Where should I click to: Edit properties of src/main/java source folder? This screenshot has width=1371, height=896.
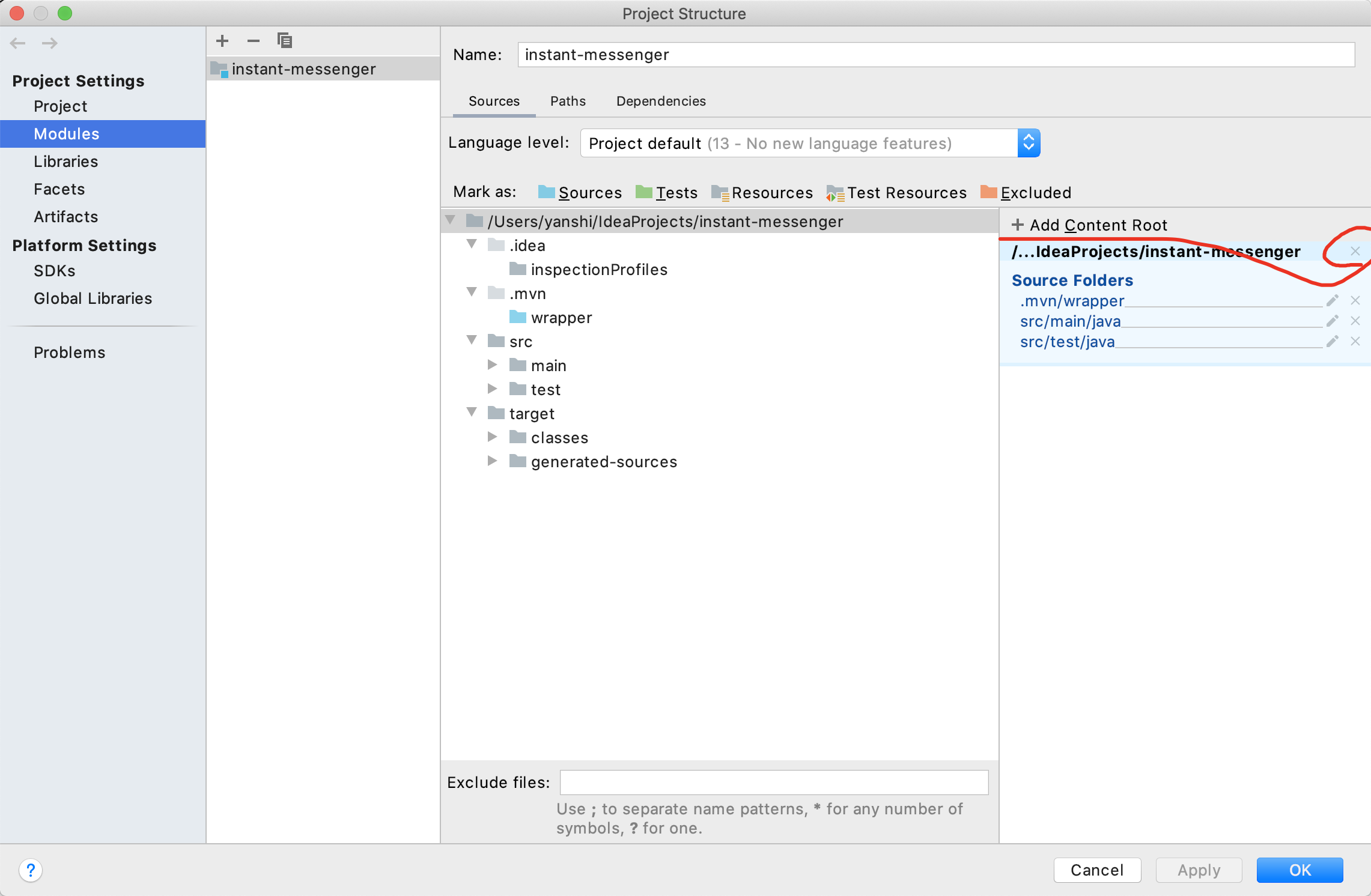click(x=1332, y=321)
